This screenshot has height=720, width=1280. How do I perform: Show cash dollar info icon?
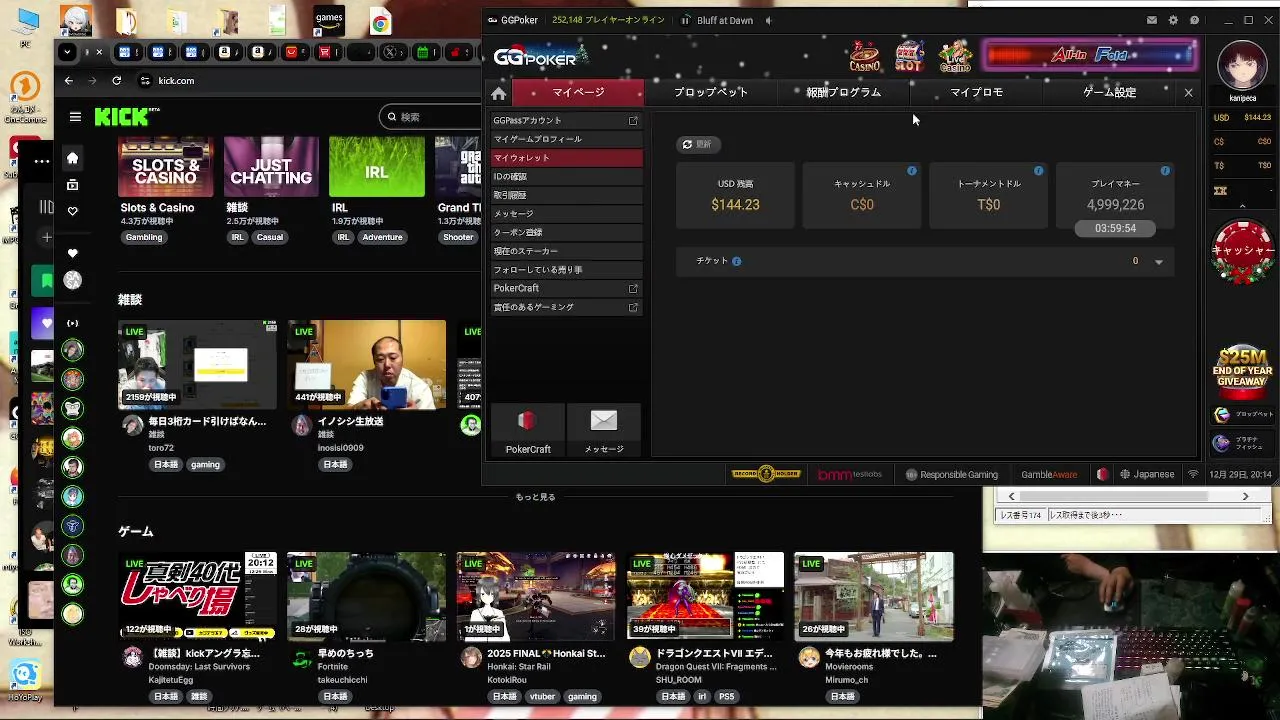(x=911, y=171)
